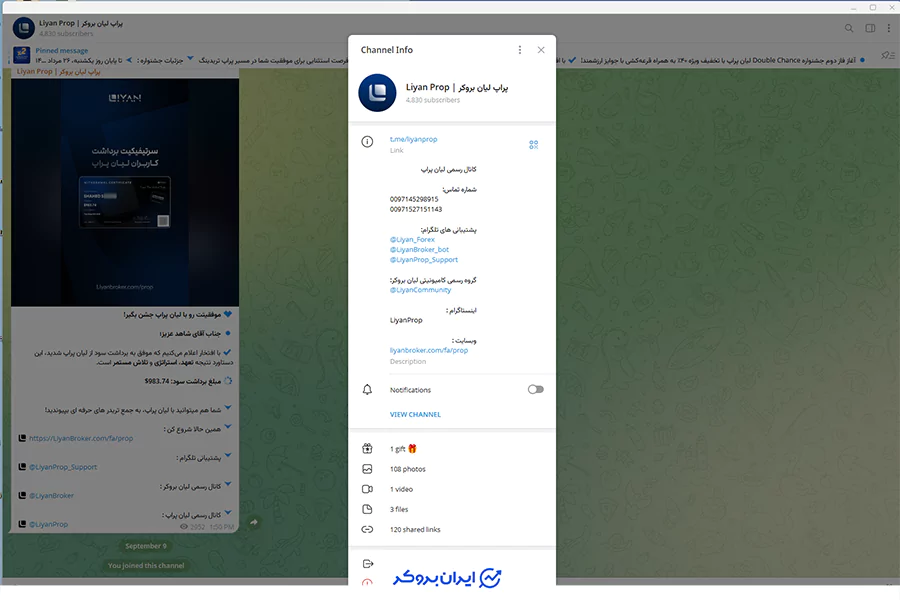900x602 pixels.
Task: Click the VIEW CHANNEL button
Action: point(414,414)
